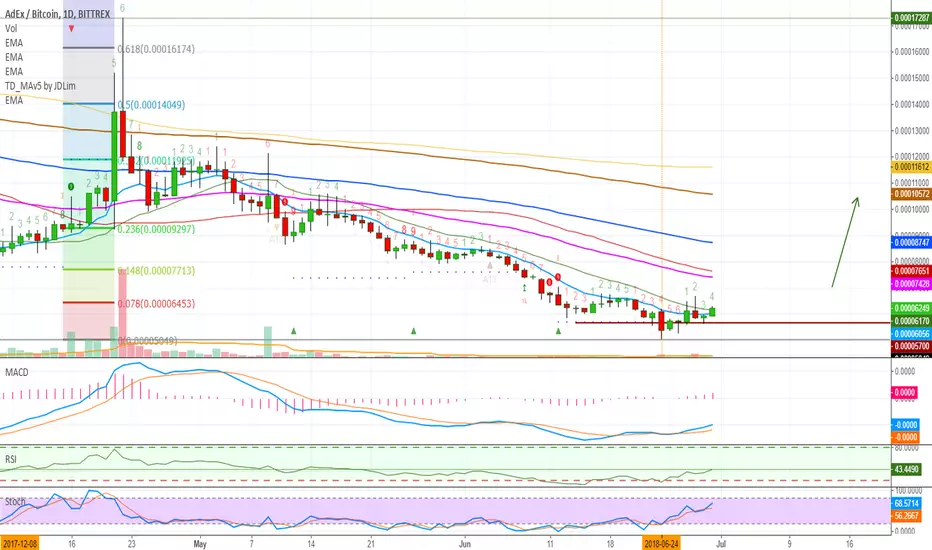Click the 43.4490 RSI value tag
This screenshot has width=932, height=550.
click(x=907, y=470)
